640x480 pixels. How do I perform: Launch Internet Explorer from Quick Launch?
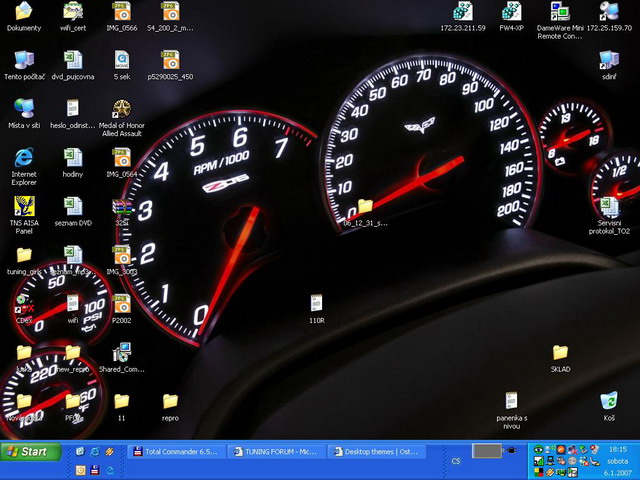coord(95,451)
